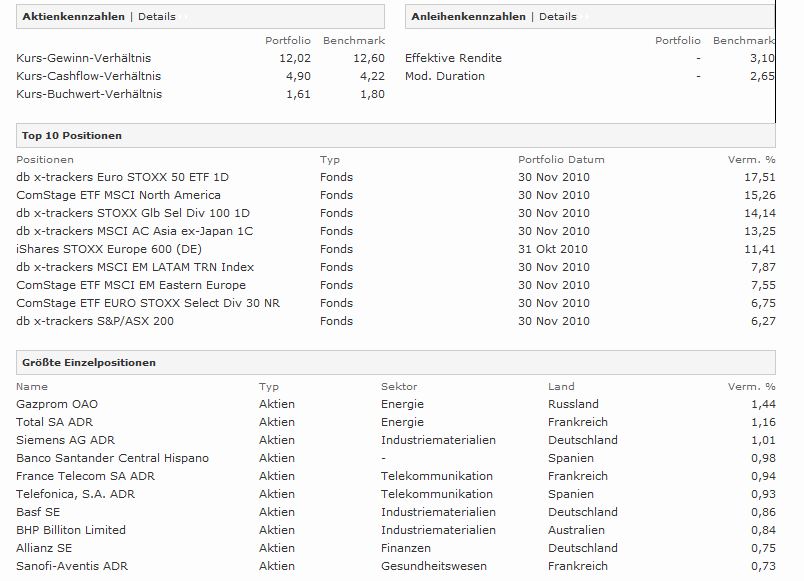Viewport: 804px width, 581px height.
Task: Click the 12,60 benchmark value
Action: click(x=369, y=58)
